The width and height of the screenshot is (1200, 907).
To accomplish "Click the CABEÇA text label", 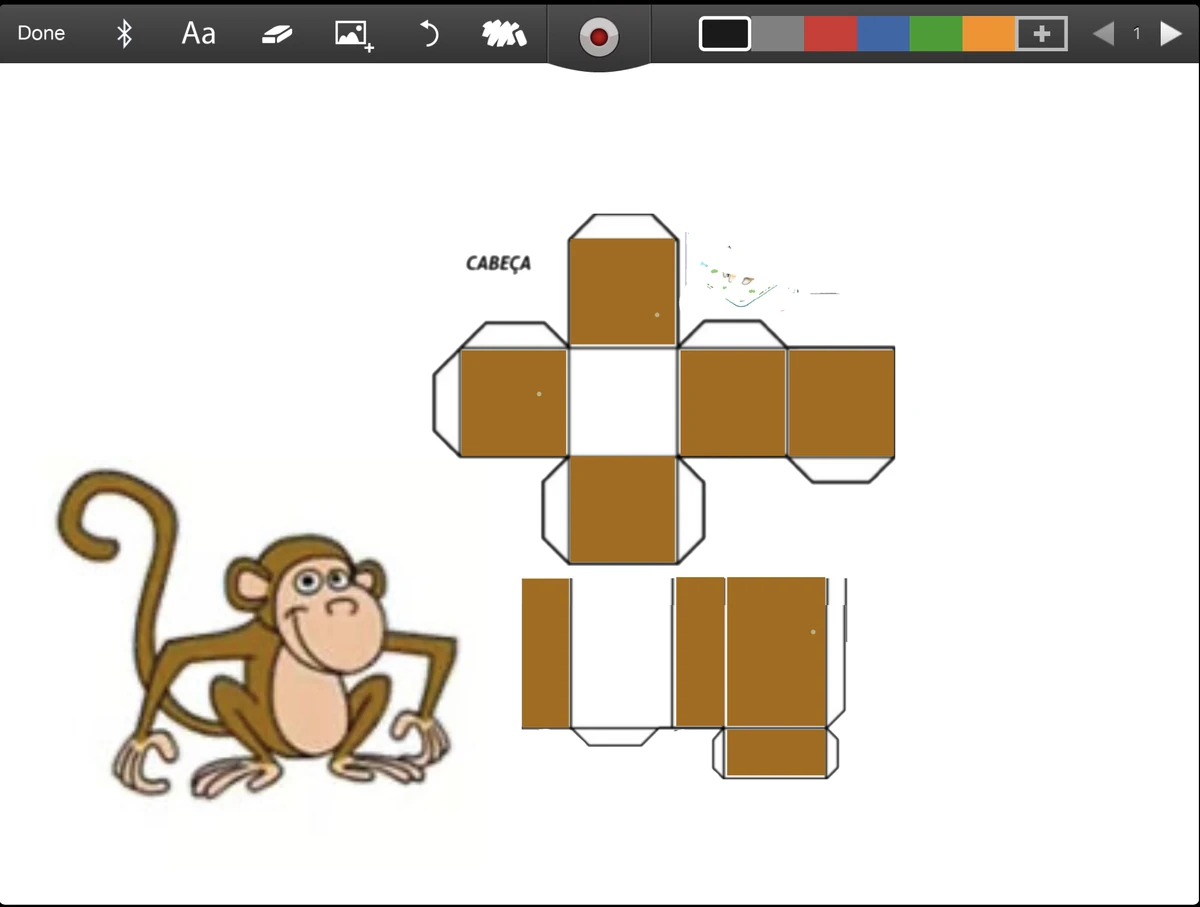I will pyautogui.click(x=498, y=264).
